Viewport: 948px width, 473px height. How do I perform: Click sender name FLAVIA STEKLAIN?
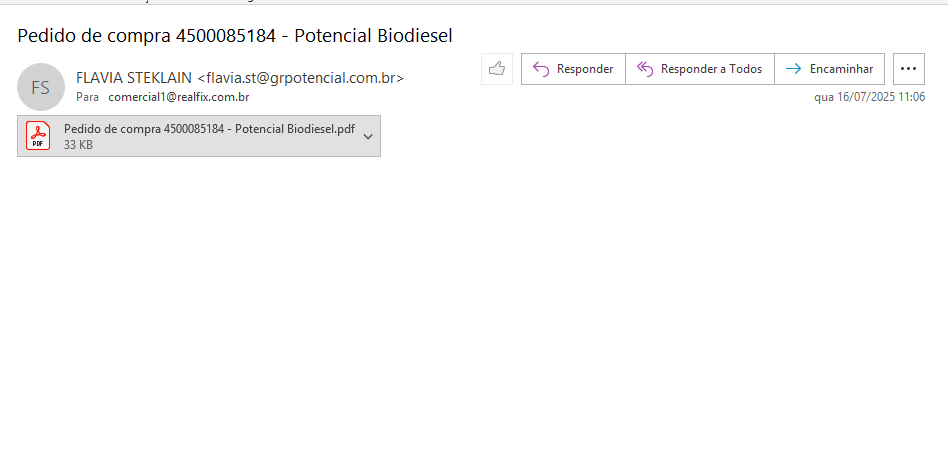pyautogui.click(x=134, y=77)
